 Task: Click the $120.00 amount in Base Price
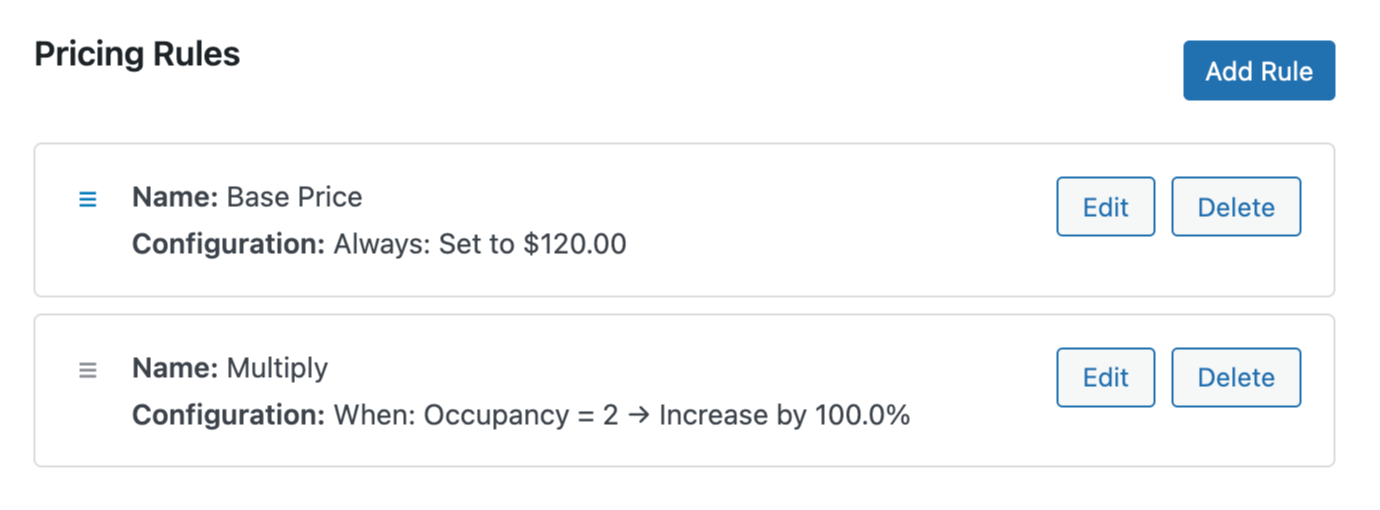point(575,244)
